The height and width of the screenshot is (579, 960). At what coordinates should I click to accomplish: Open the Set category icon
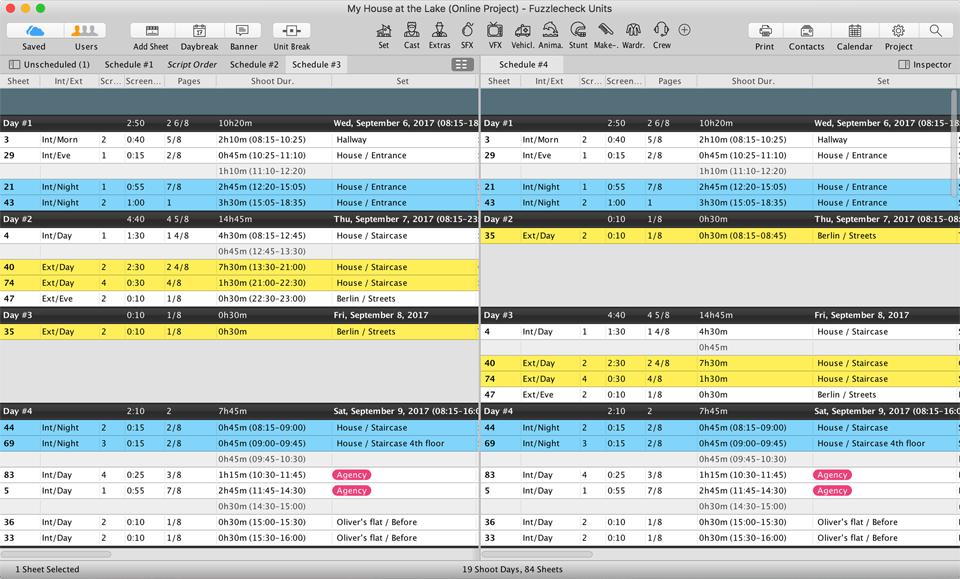tap(384, 30)
